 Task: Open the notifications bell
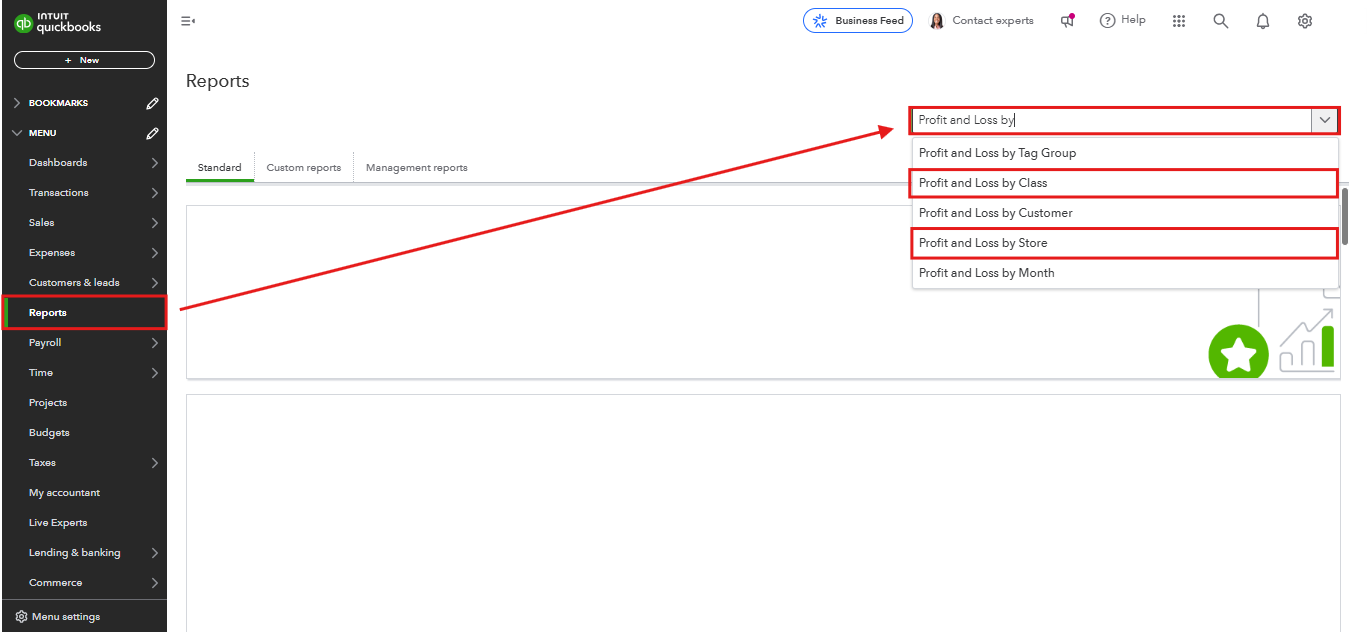1263,21
